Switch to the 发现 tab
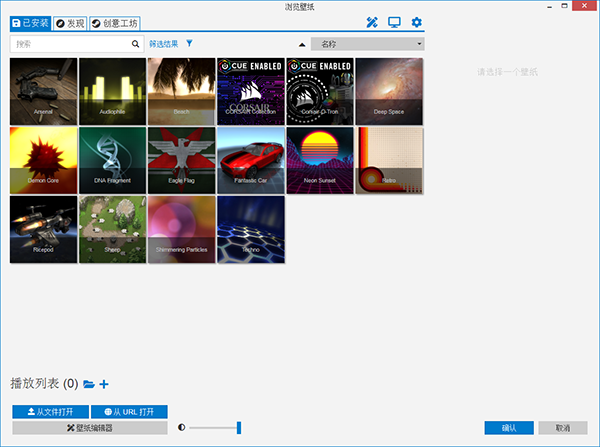This screenshot has width=600, height=447. 69,23
